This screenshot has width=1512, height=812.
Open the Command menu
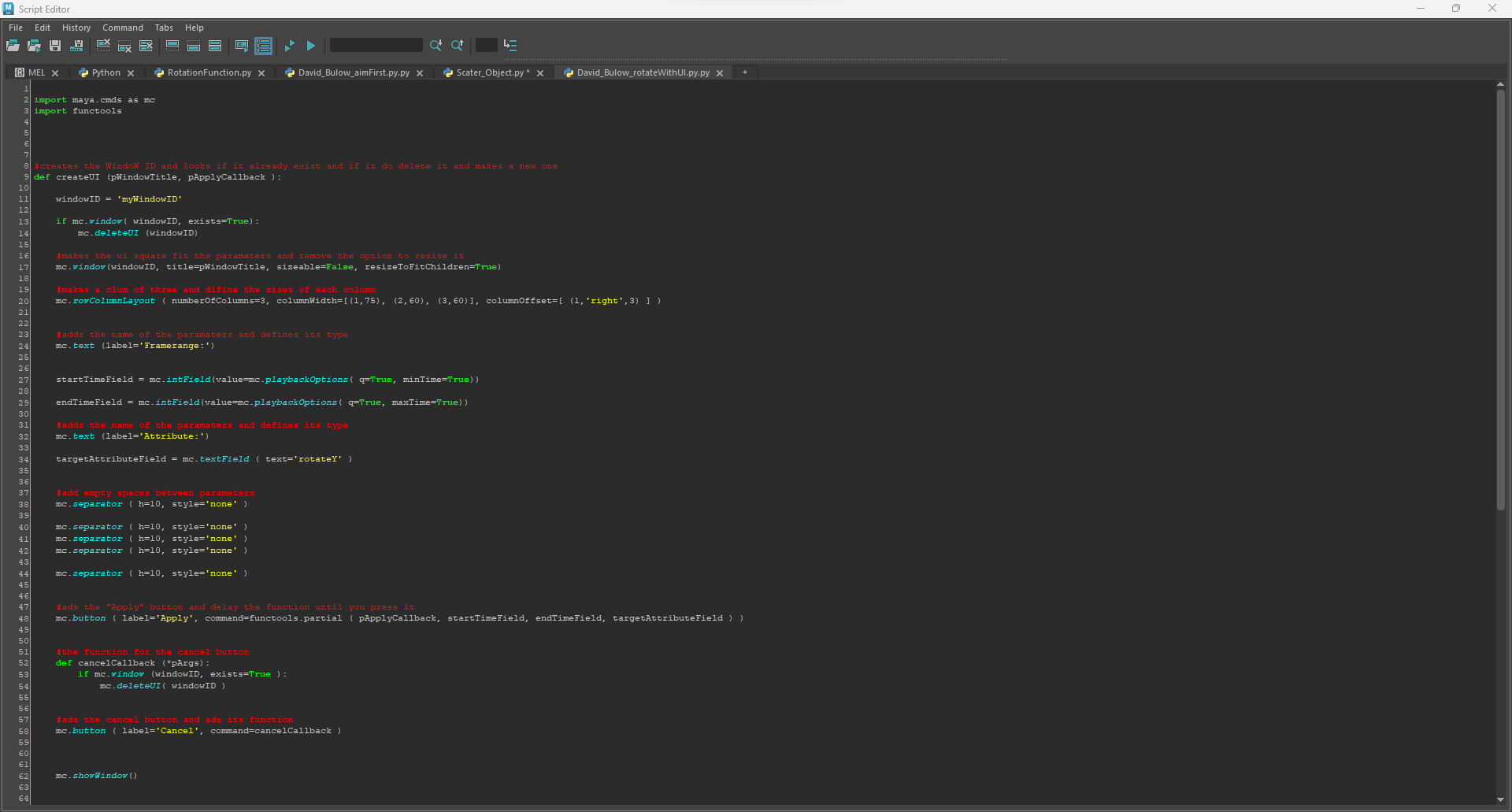point(123,28)
